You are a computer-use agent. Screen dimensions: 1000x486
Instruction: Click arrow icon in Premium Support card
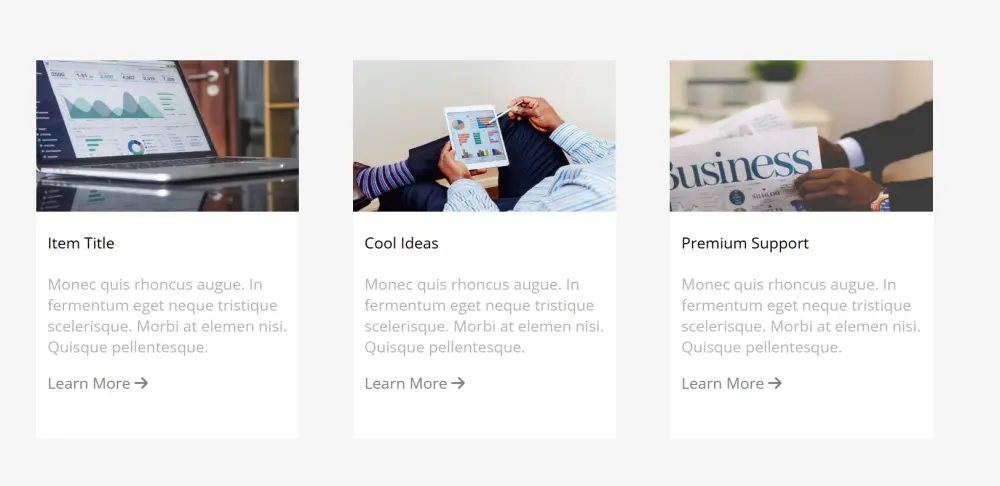(775, 383)
